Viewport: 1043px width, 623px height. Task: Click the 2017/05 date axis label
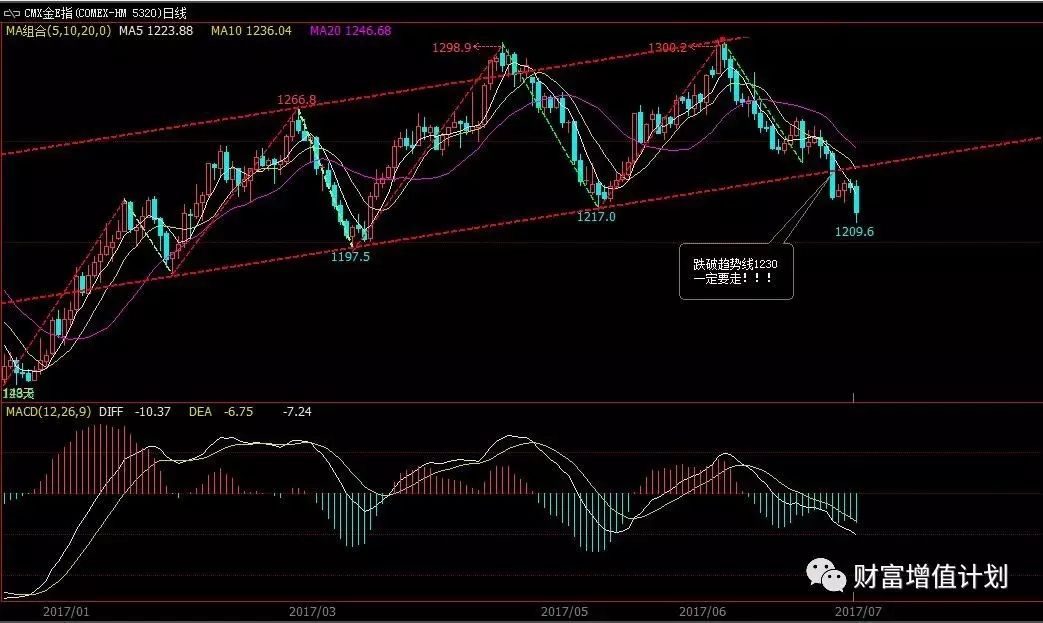click(564, 612)
